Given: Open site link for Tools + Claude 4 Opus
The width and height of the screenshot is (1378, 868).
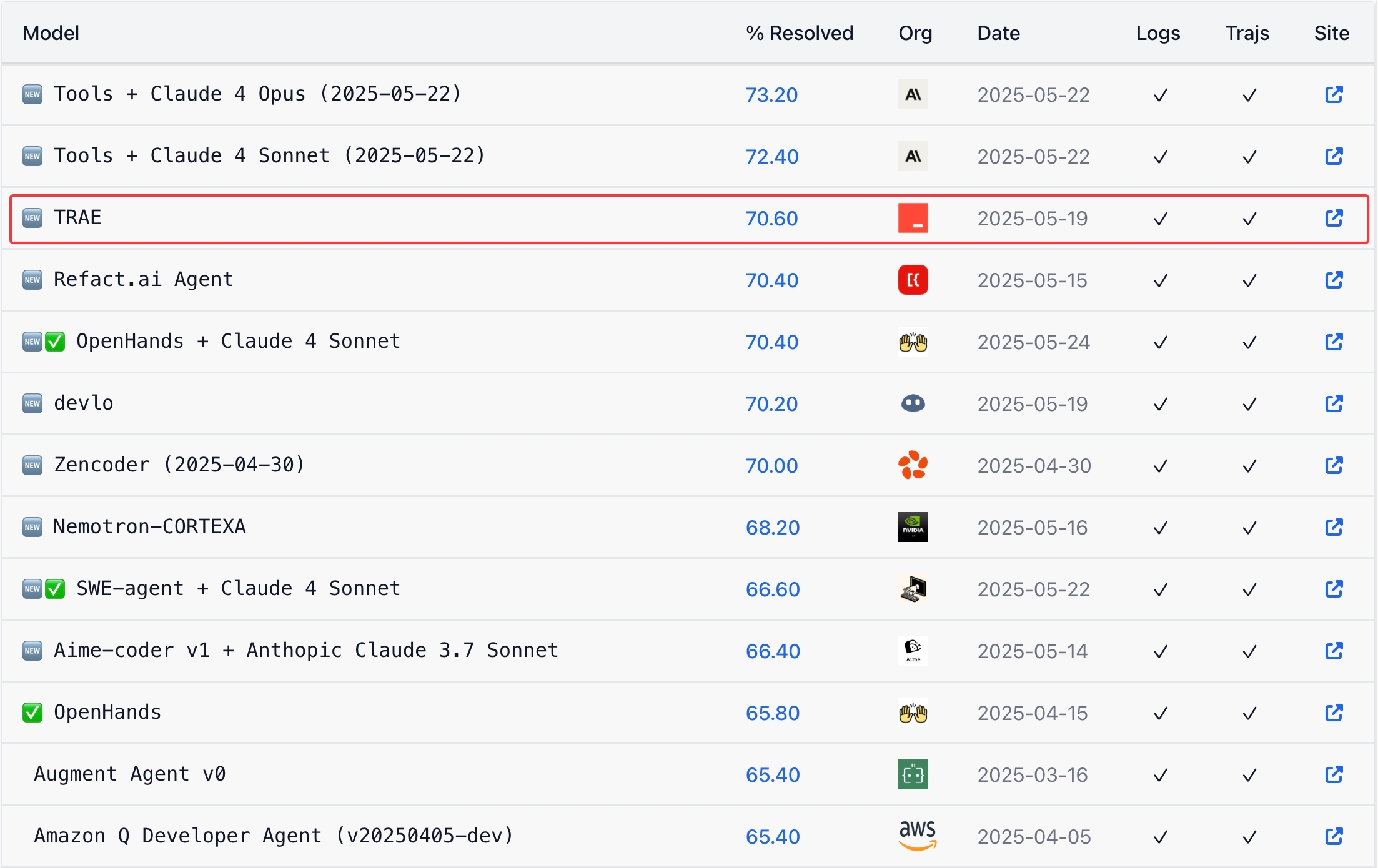Looking at the screenshot, I should (x=1334, y=94).
